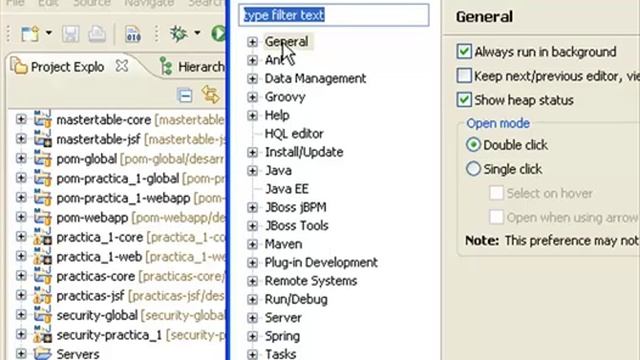Click the Debug bug icon
Viewport: 640px width, 360px height.
click(178, 33)
